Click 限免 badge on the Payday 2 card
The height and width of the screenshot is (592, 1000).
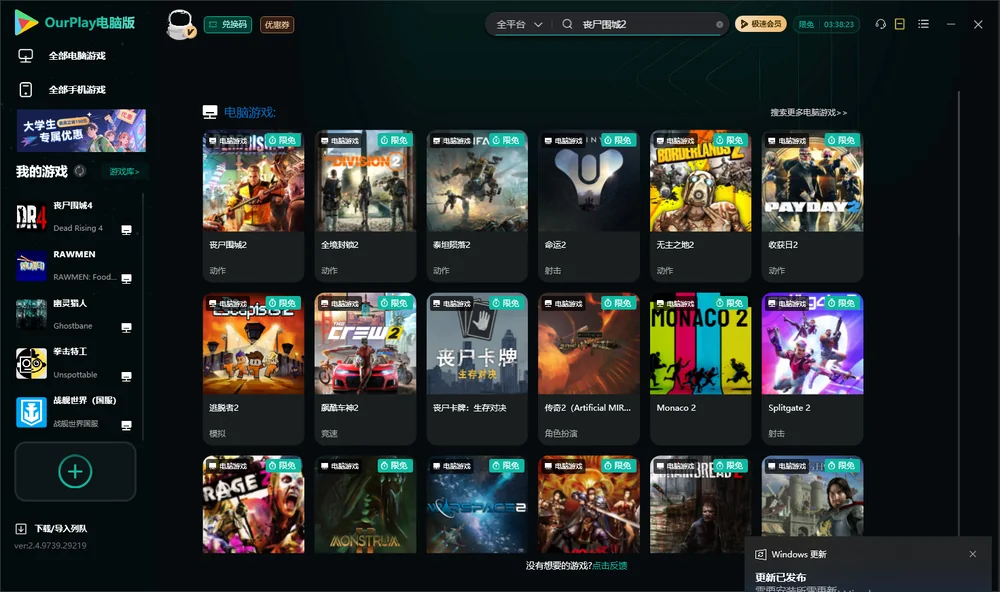(841, 140)
